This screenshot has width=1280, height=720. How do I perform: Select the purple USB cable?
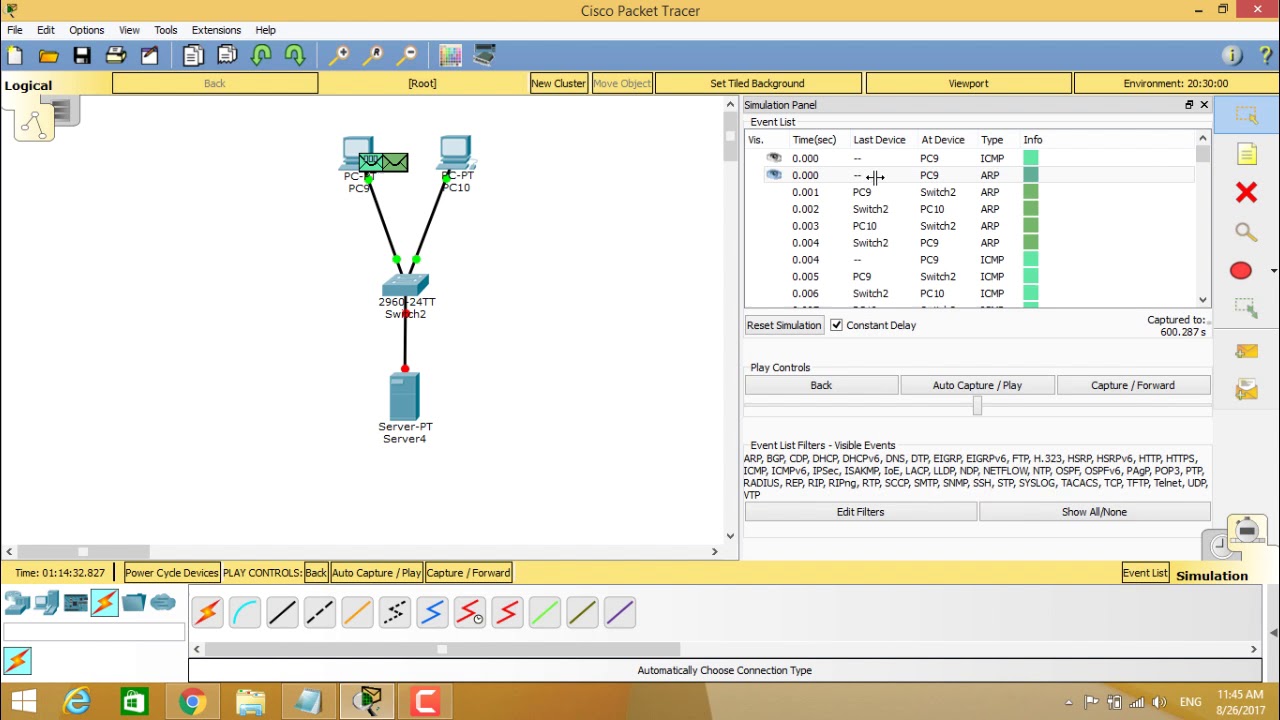[x=620, y=612]
